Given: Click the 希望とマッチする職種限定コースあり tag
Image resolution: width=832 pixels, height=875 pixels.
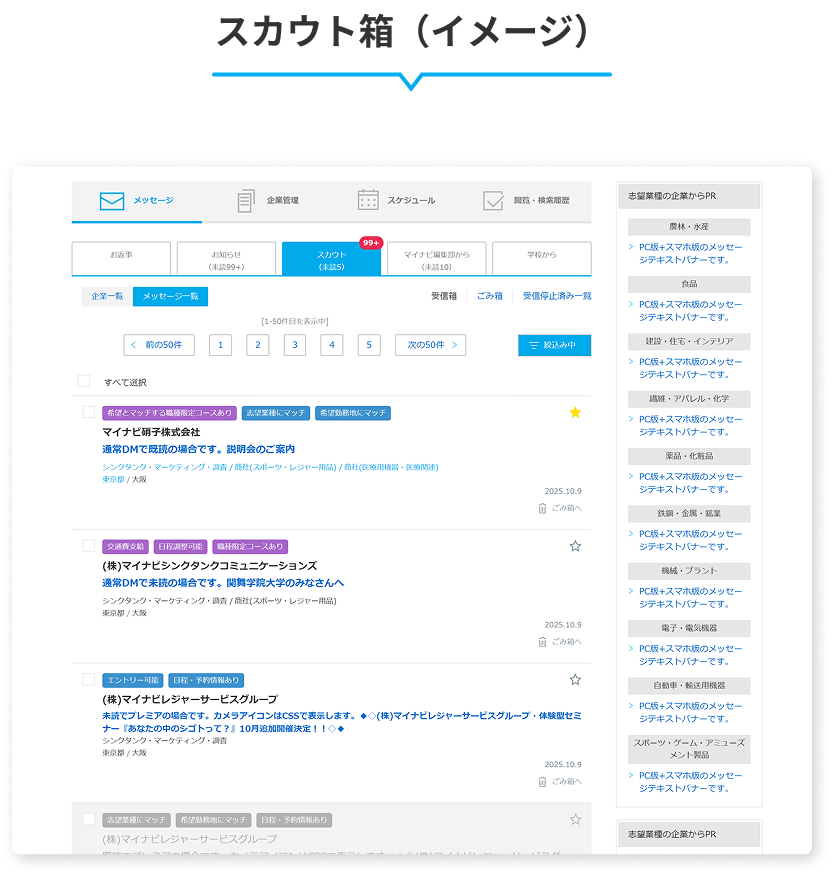Looking at the screenshot, I should [x=170, y=413].
